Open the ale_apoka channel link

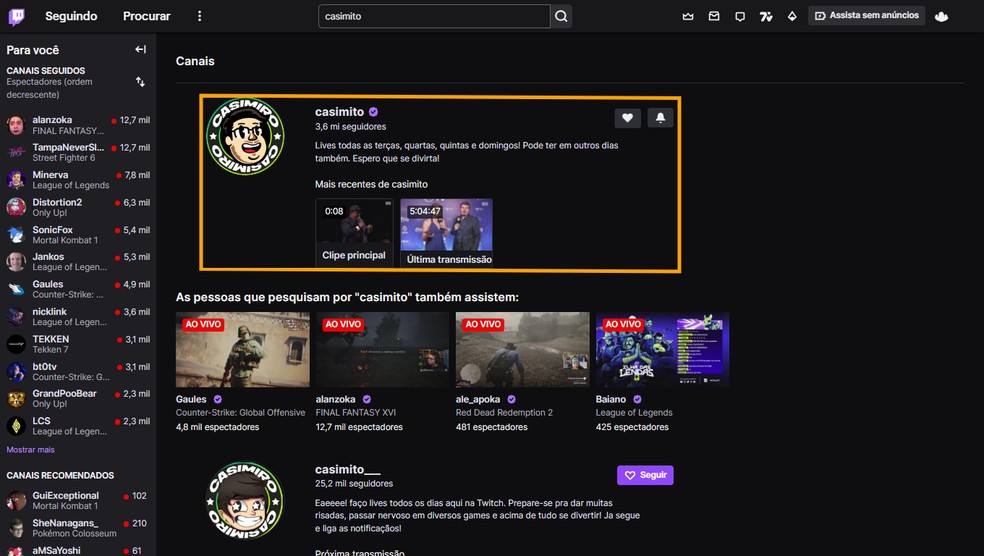[x=478, y=399]
